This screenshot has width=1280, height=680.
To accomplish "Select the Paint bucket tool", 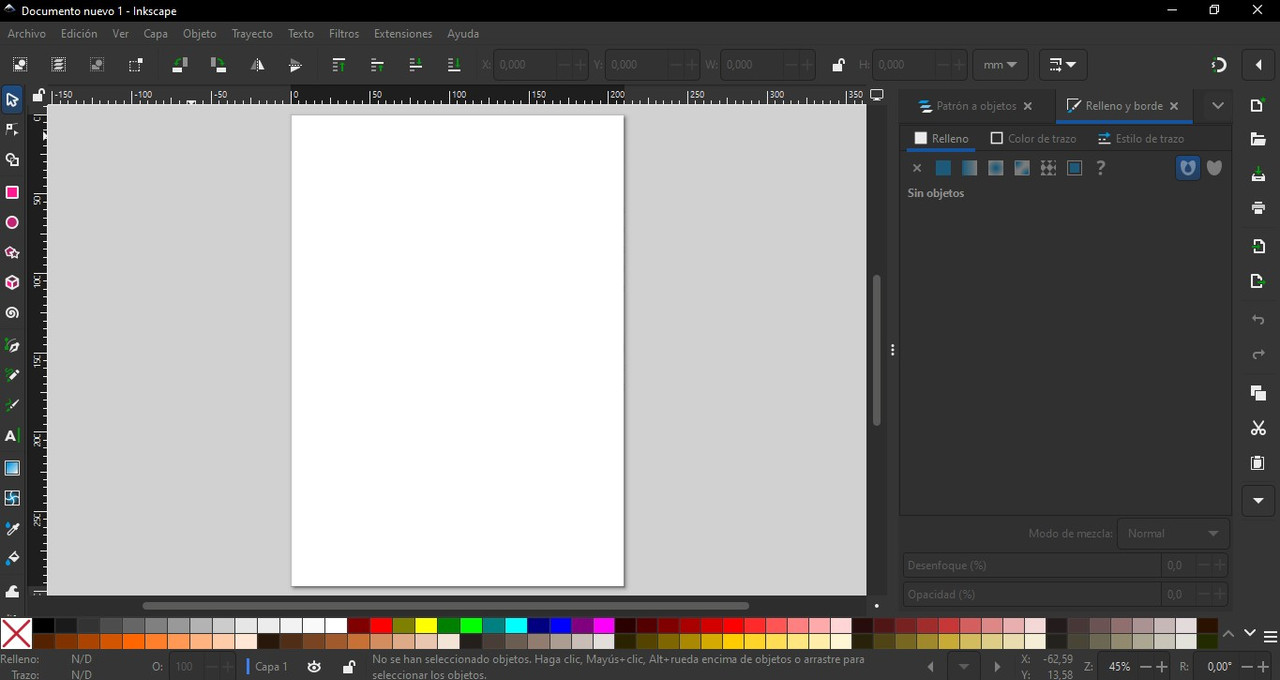I will (x=12, y=558).
